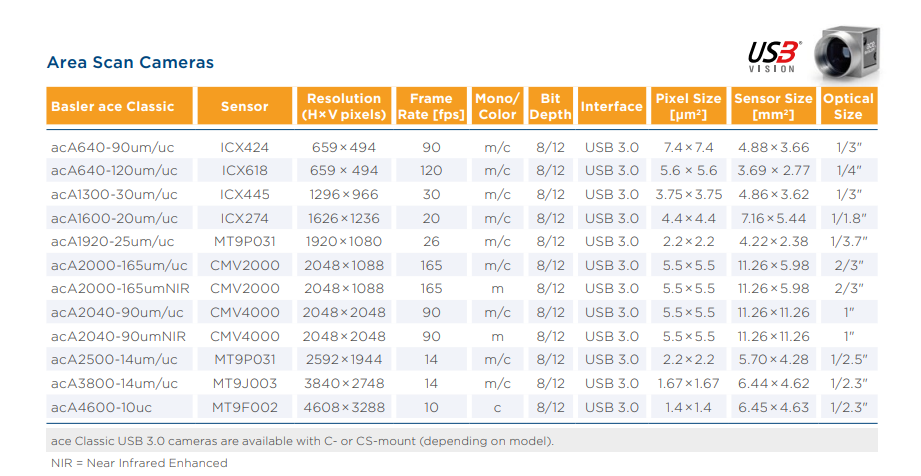Select model acA2000-165umNIR
Screen dimensions: 921x476
[x=120, y=289]
